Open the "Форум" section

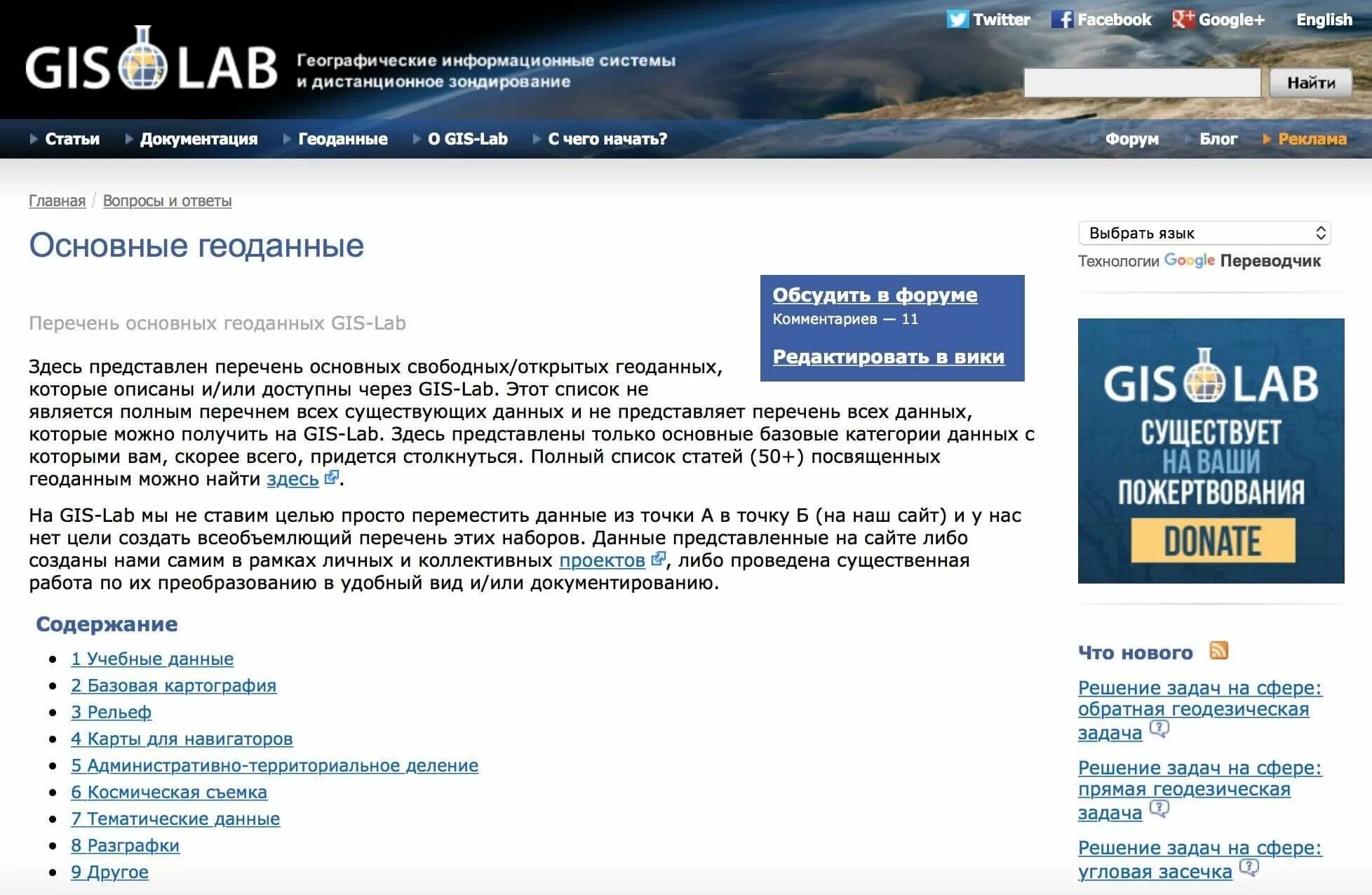click(x=1131, y=138)
